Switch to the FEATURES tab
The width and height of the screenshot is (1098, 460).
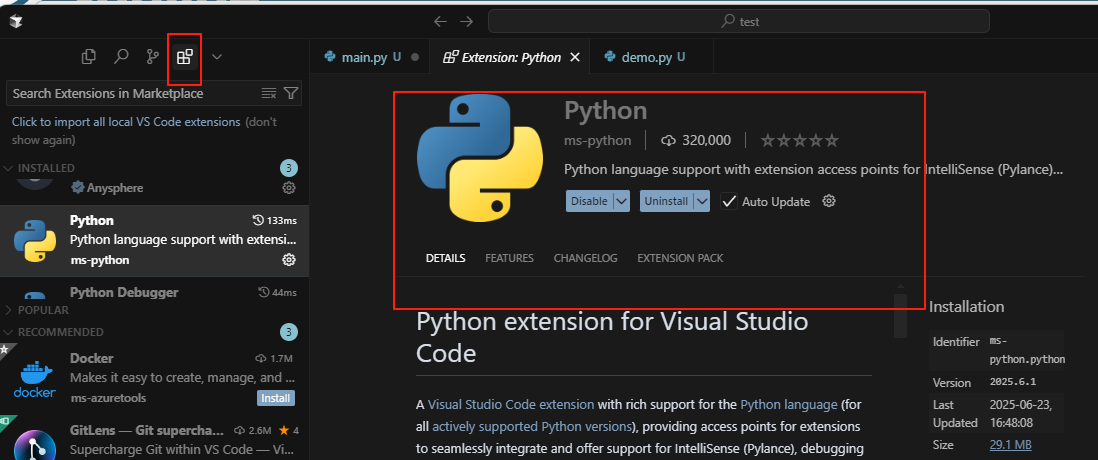509,258
